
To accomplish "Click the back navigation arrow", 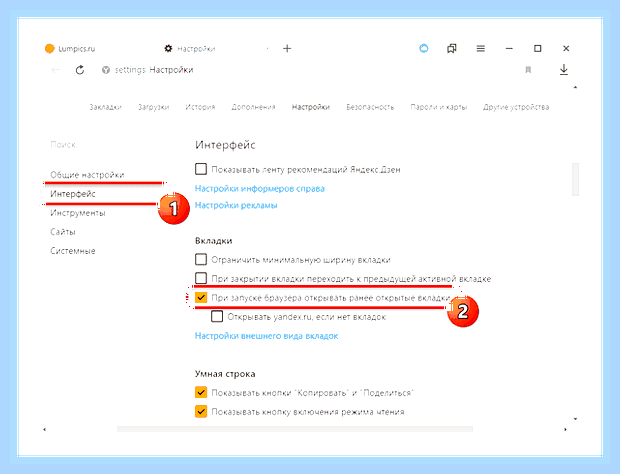I will (56, 70).
